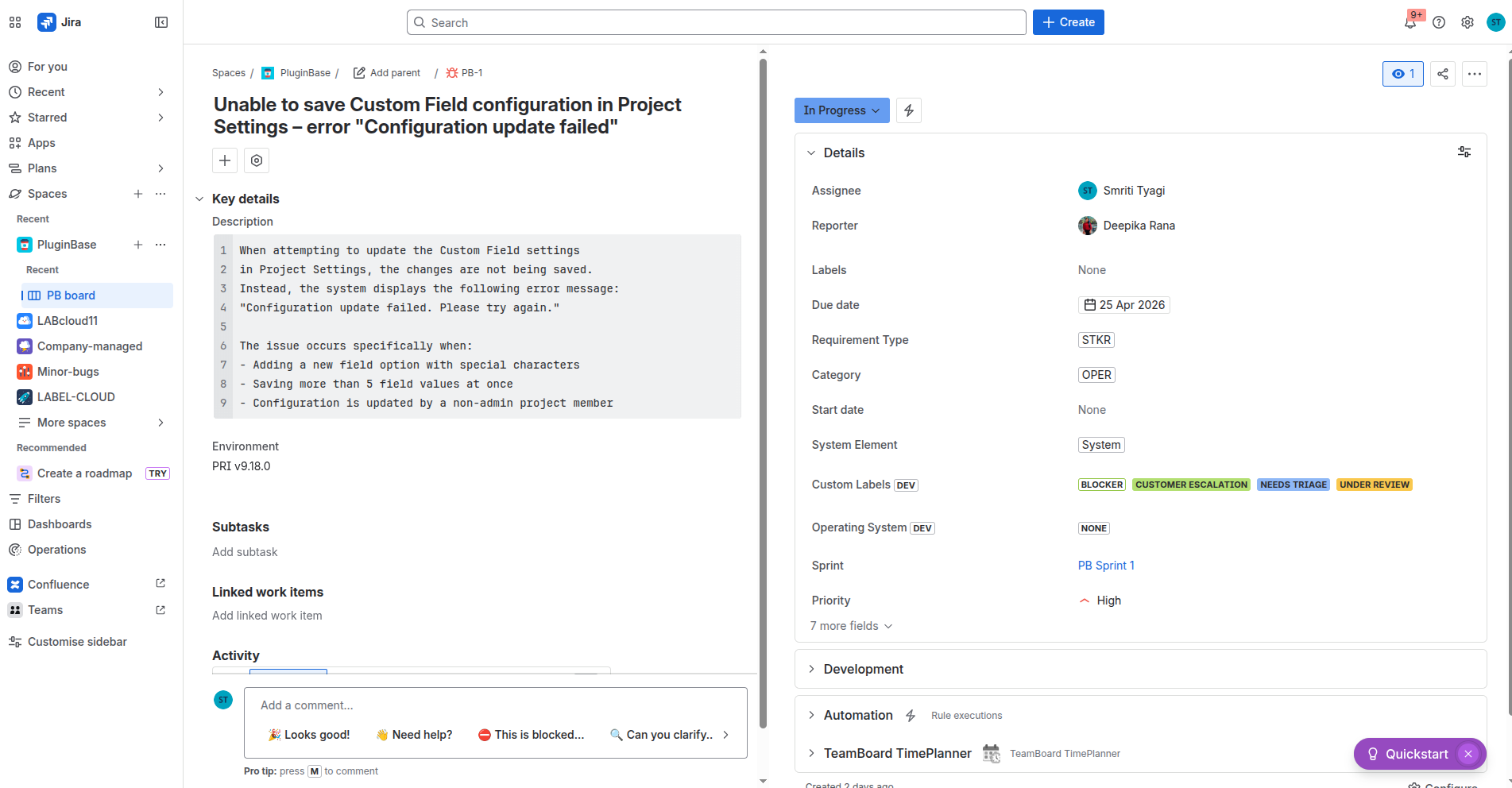The width and height of the screenshot is (1512, 788).
Task: Open the notifications bell
Action: pyautogui.click(x=1410, y=22)
